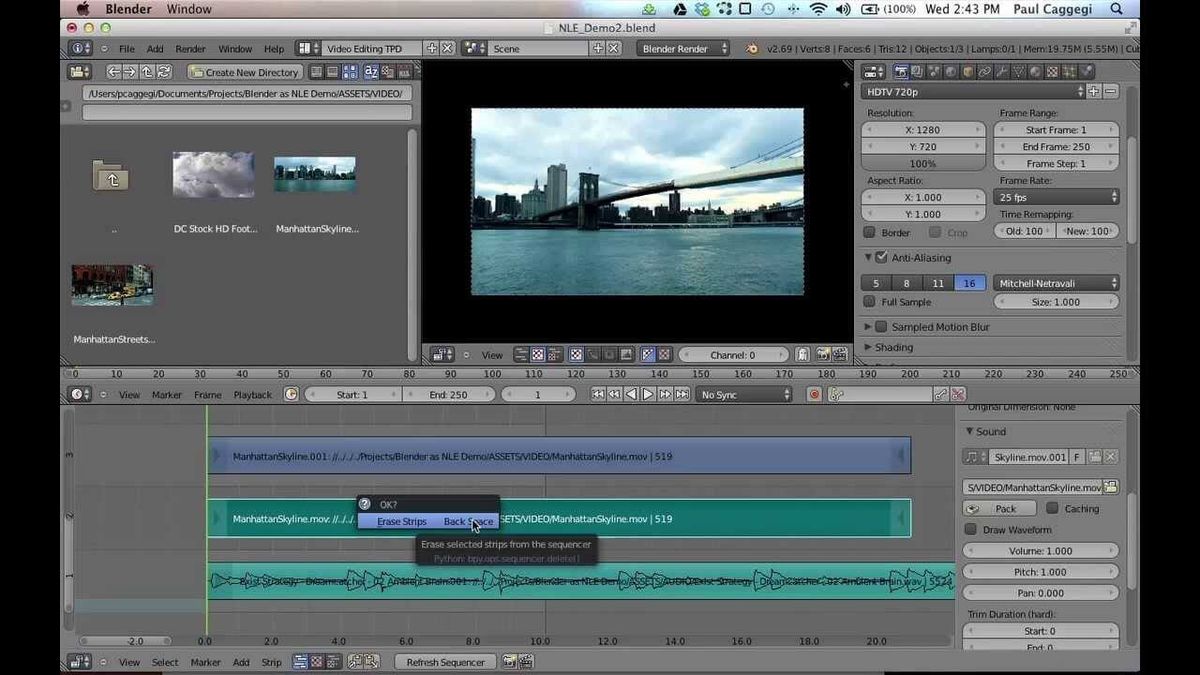Jump to start of timeline playback
The width and height of the screenshot is (1200, 675).
597,394
